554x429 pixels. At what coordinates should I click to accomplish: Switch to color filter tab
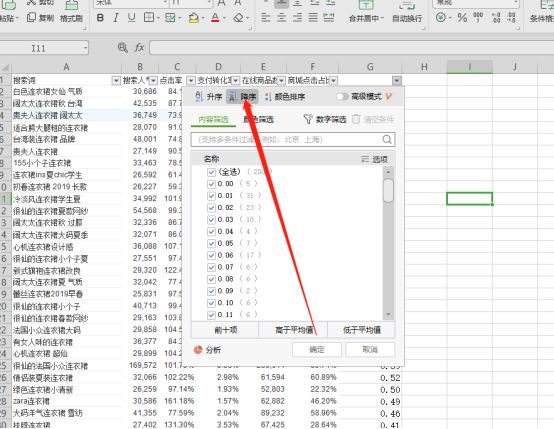(259, 120)
